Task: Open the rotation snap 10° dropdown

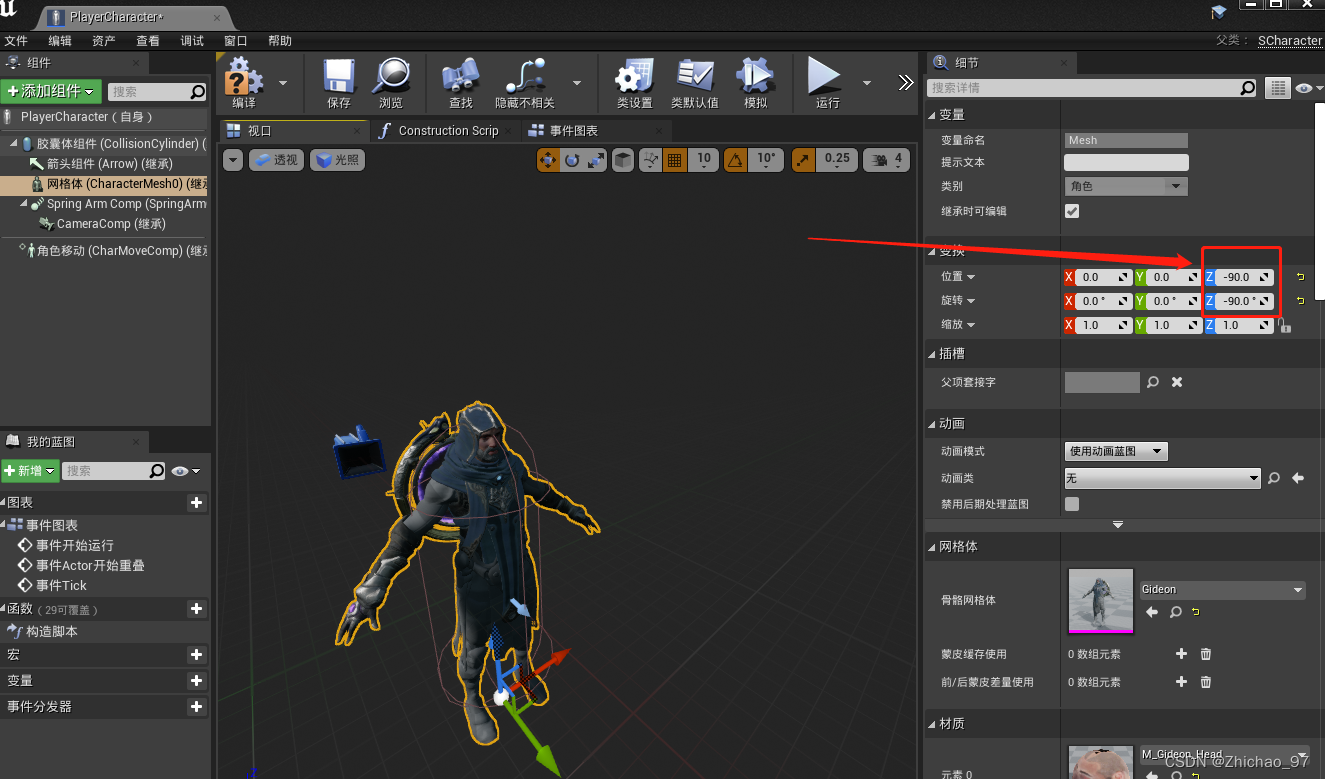Action: pos(766,159)
